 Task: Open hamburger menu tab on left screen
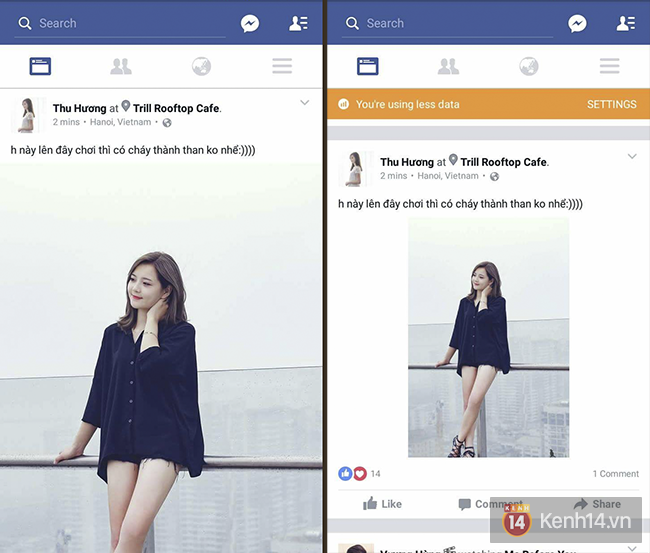pyautogui.click(x=282, y=66)
